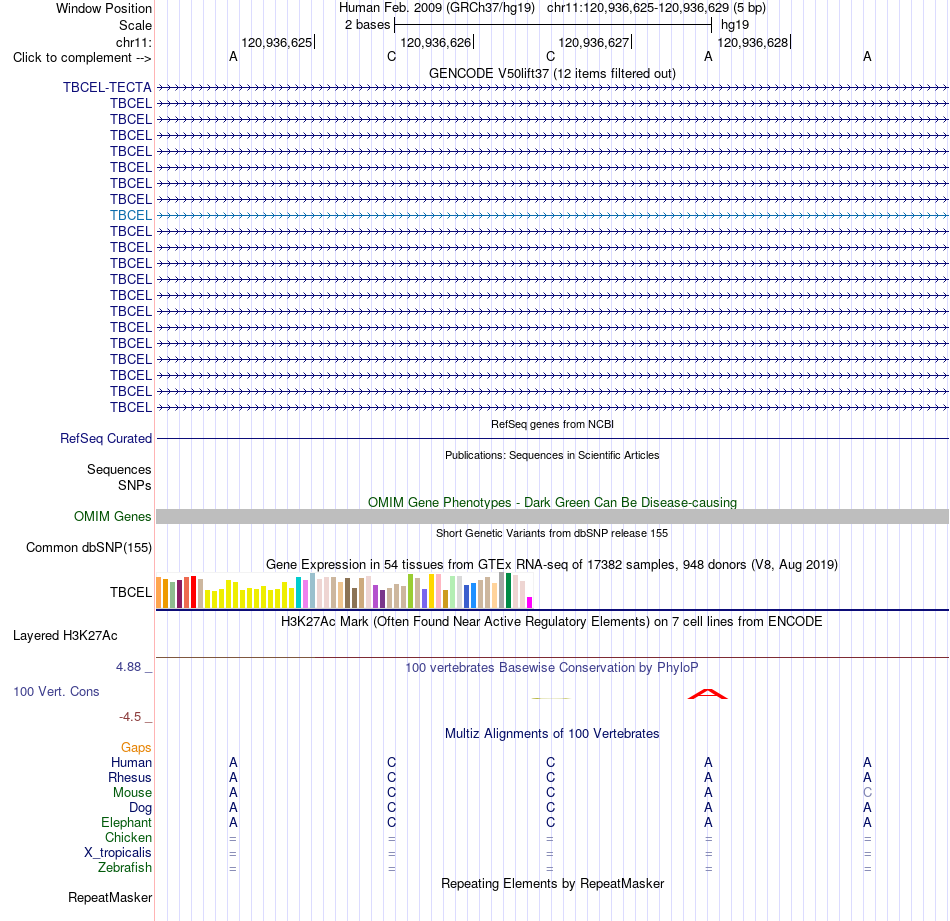
Task: Click the 100 Vert. Cons track label
Action: click(56, 691)
